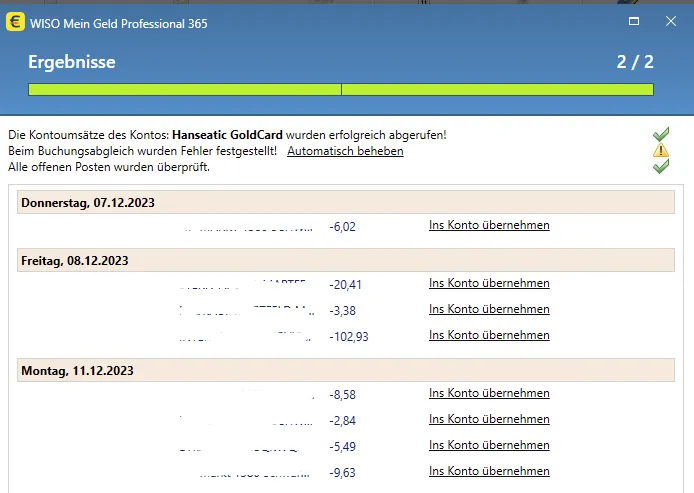694x493 pixels.
Task: Take over the -5,49 transaction
Action: [x=489, y=445]
